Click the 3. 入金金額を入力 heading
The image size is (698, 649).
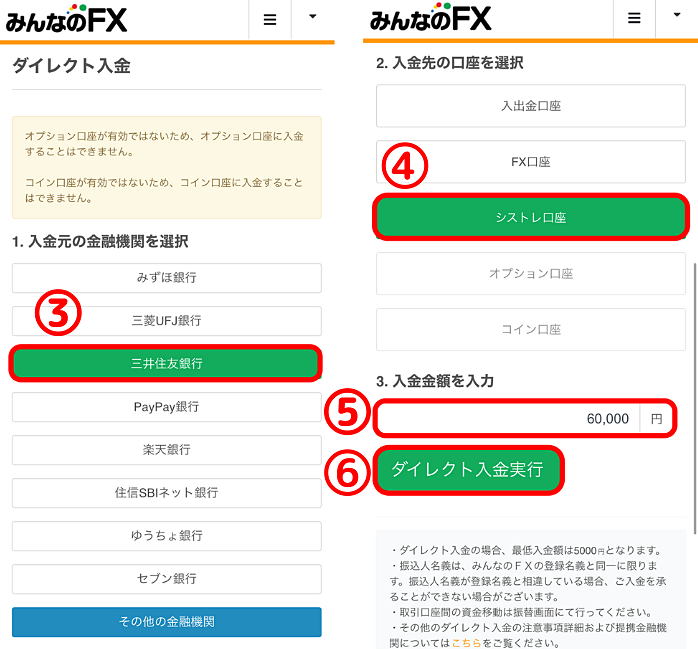coord(435,381)
